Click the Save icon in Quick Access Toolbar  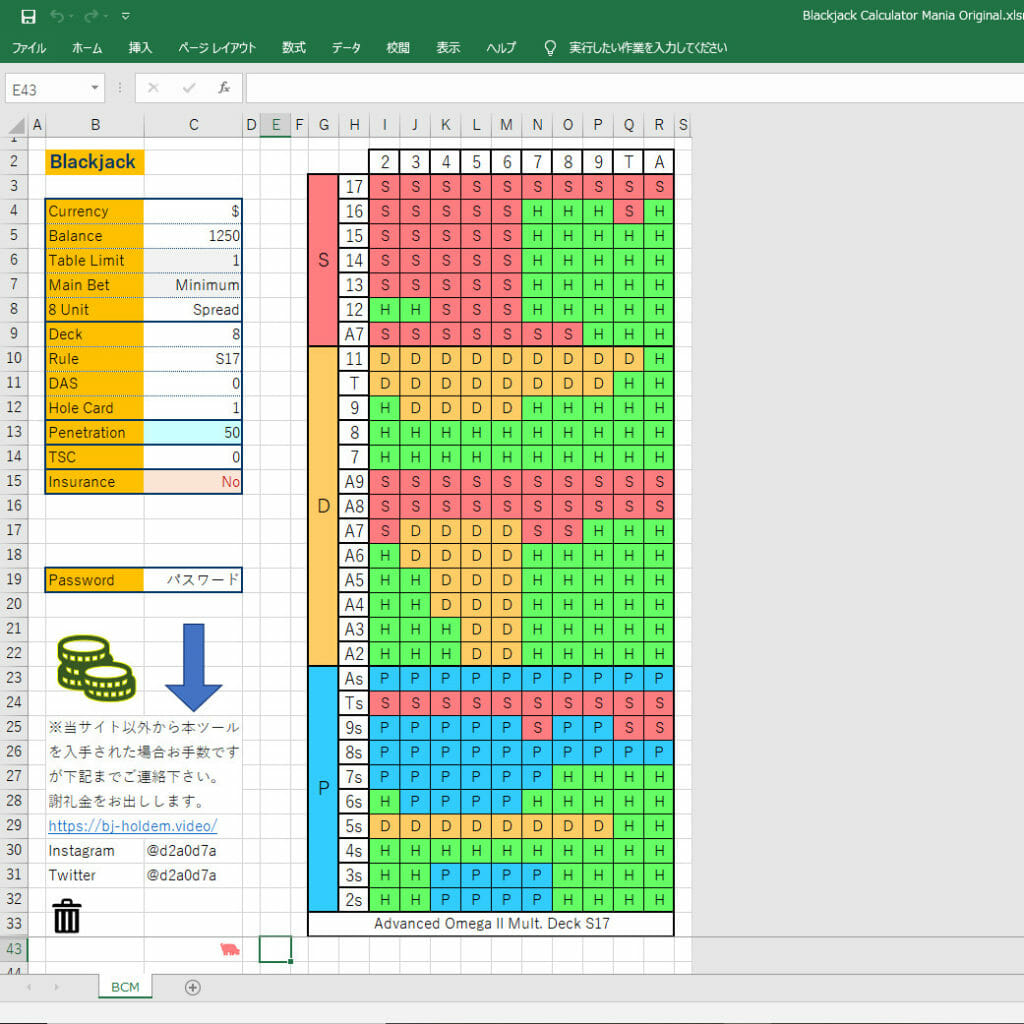[28, 15]
